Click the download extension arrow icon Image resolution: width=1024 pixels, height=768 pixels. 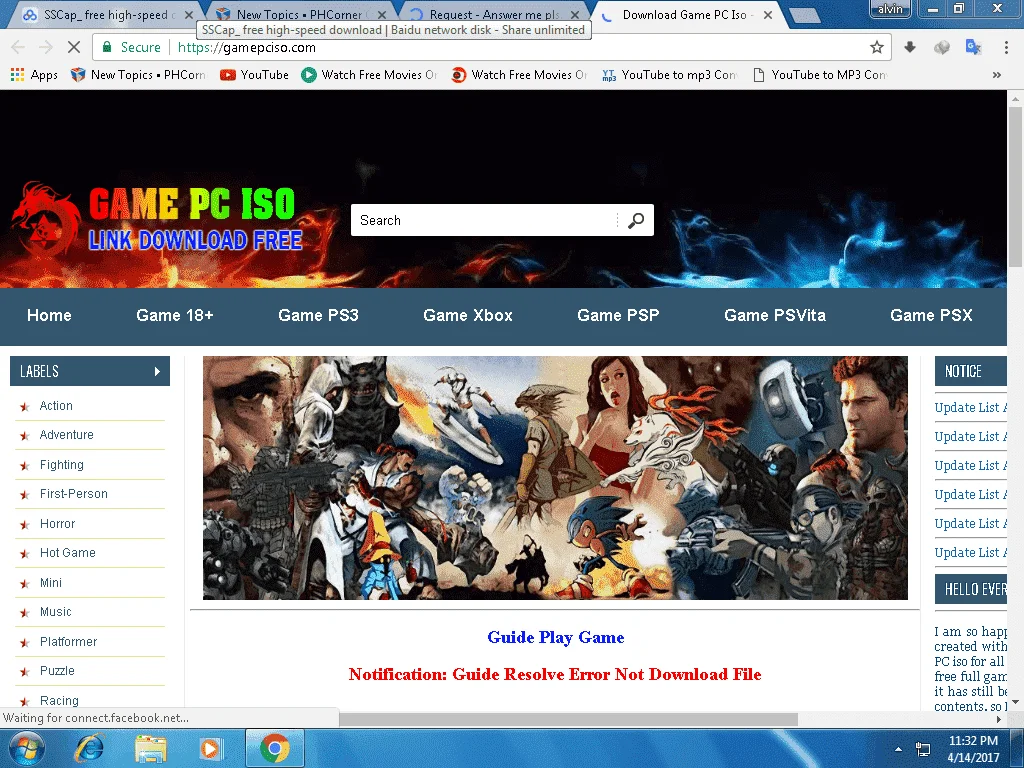pos(910,47)
